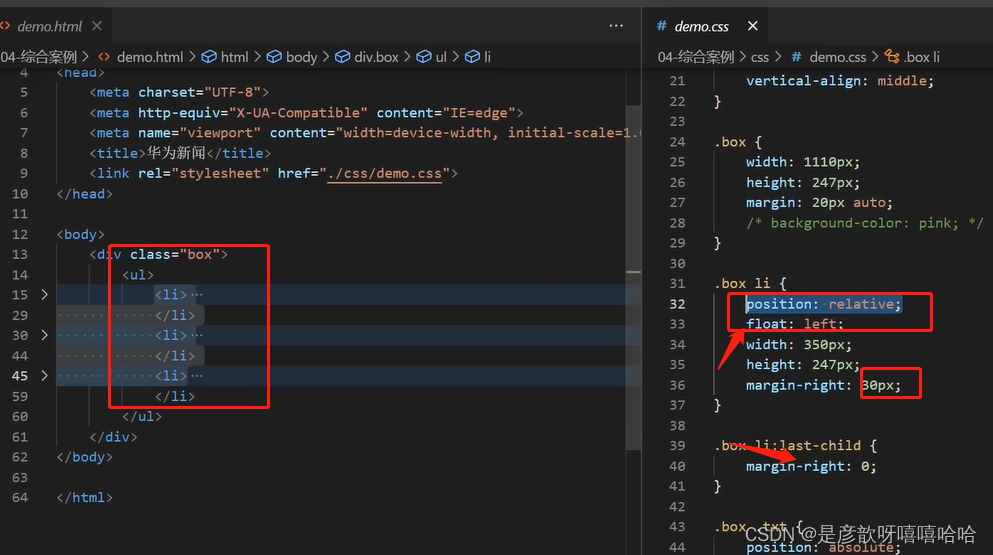Click the ul symbol icon in breadcrumb
This screenshot has height=555, width=993.
pyautogui.click(x=423, y=57)
